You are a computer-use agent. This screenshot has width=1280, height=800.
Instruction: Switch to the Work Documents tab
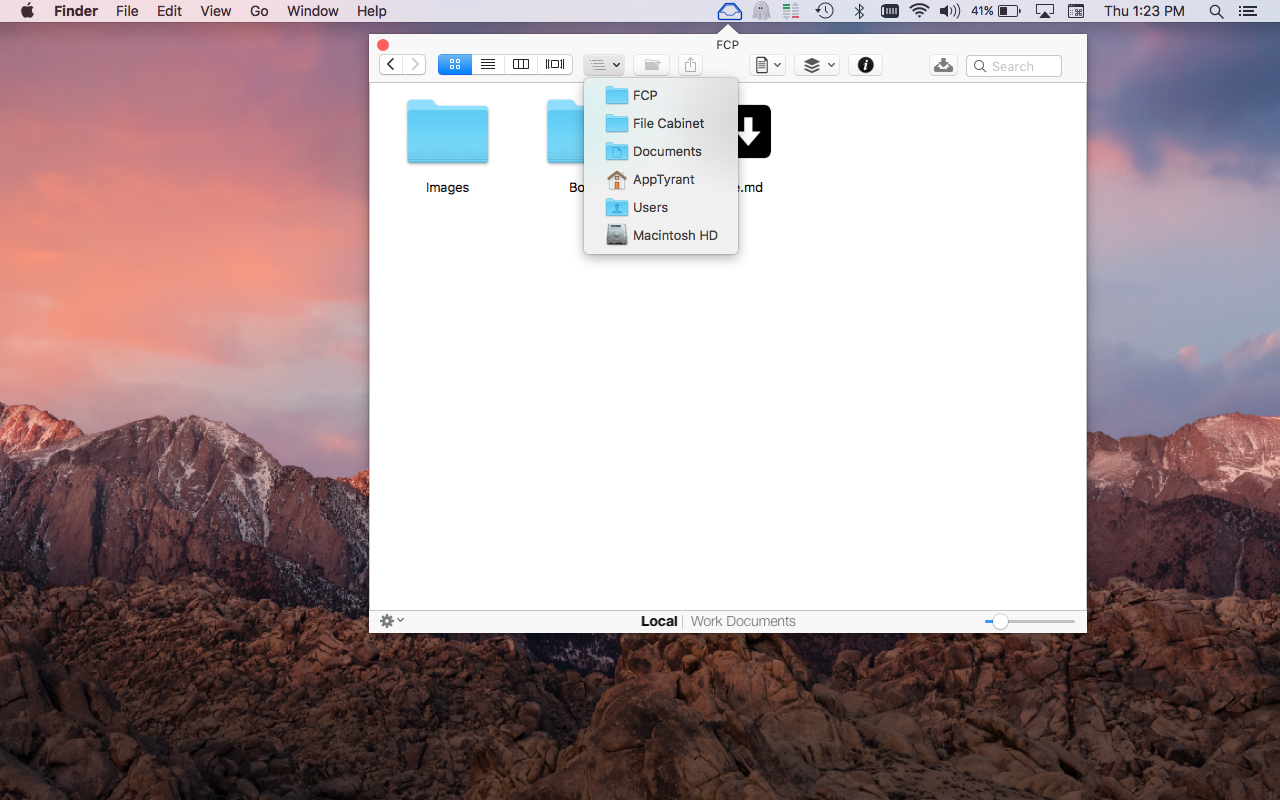[743, 621]
